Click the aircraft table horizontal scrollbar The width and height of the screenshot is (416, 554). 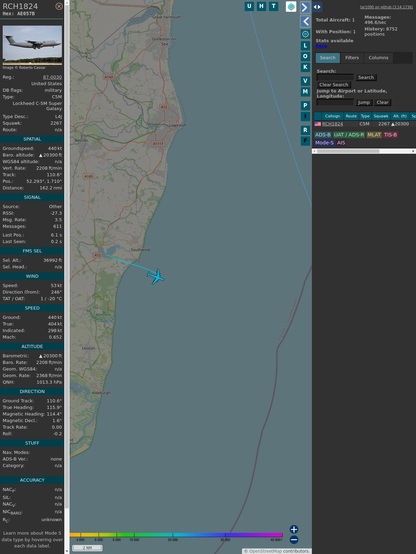364,151
